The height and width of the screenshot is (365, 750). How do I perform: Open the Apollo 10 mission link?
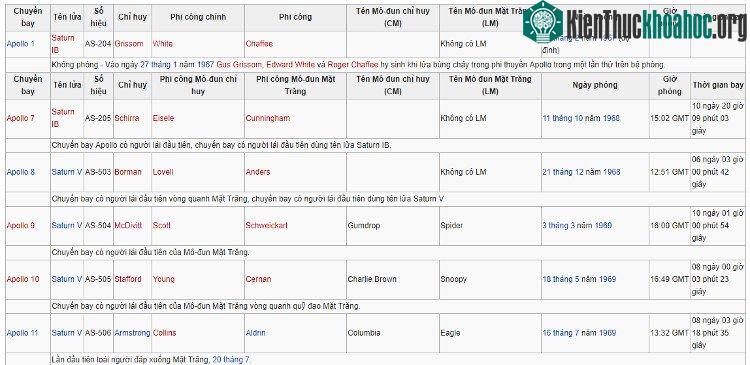pos(23,279)
